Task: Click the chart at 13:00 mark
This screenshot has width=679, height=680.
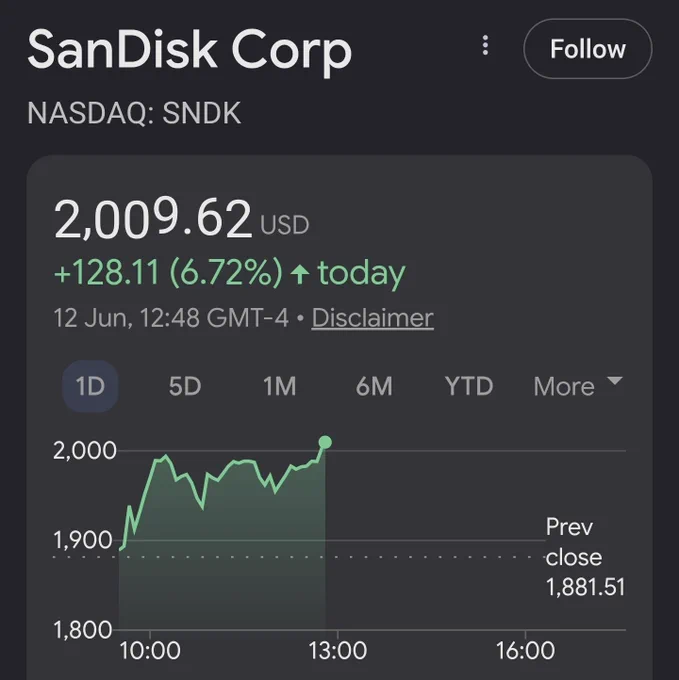Action: point(337,651)
